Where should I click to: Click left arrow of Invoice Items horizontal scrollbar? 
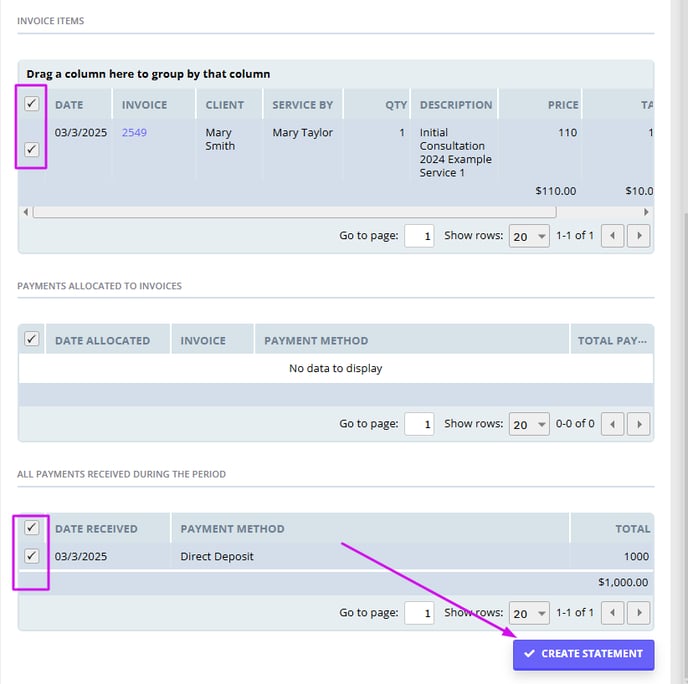coord(26,212)
